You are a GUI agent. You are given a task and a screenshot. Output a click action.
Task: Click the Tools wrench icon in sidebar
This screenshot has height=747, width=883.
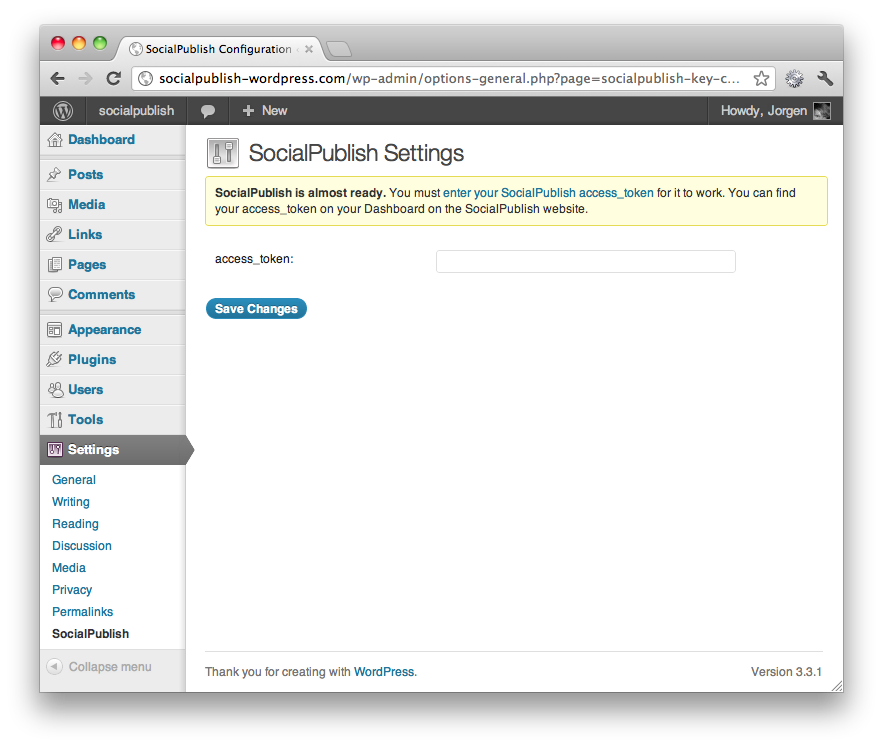[x=55, y=420]
